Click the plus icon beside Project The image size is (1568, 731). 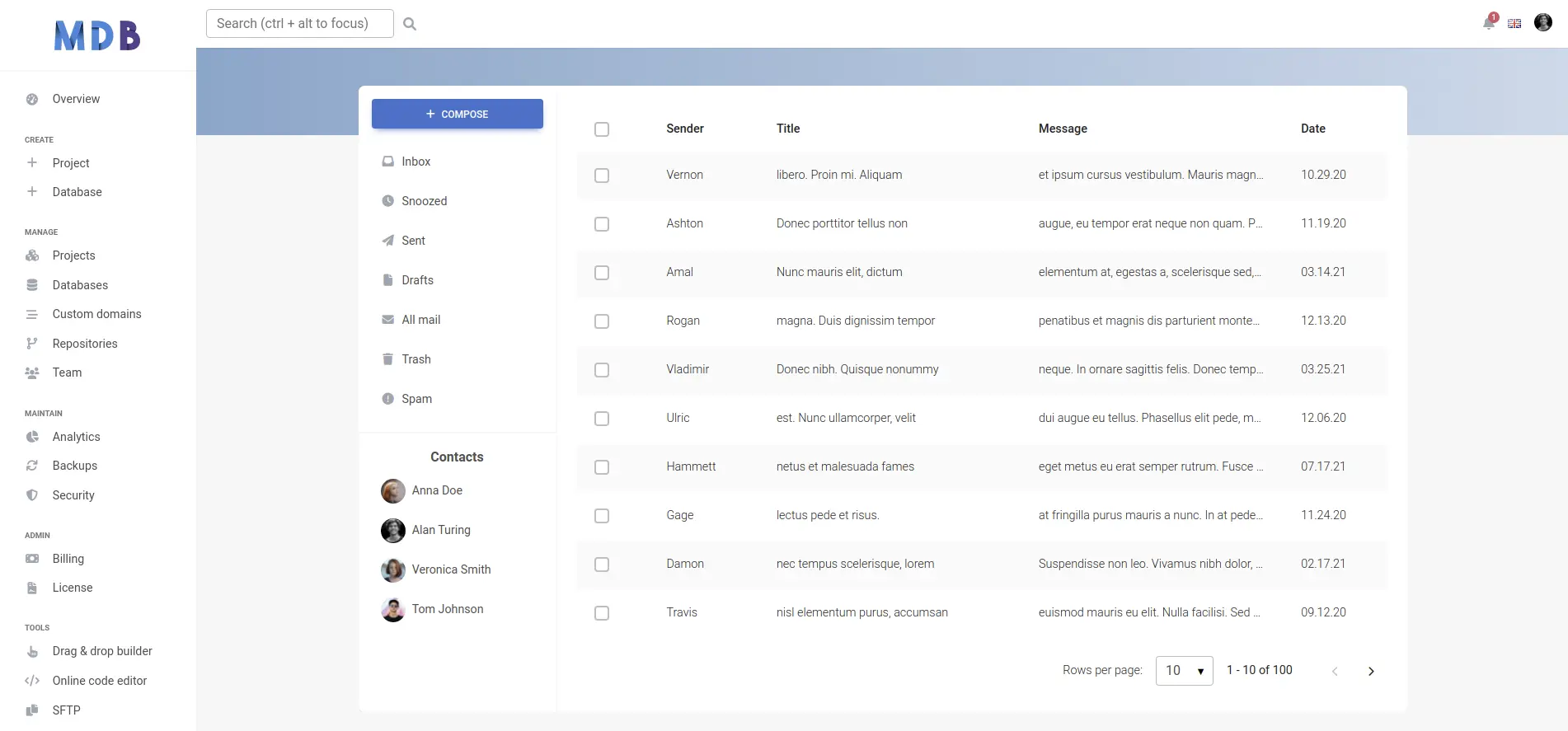click(x=32, y=162)
